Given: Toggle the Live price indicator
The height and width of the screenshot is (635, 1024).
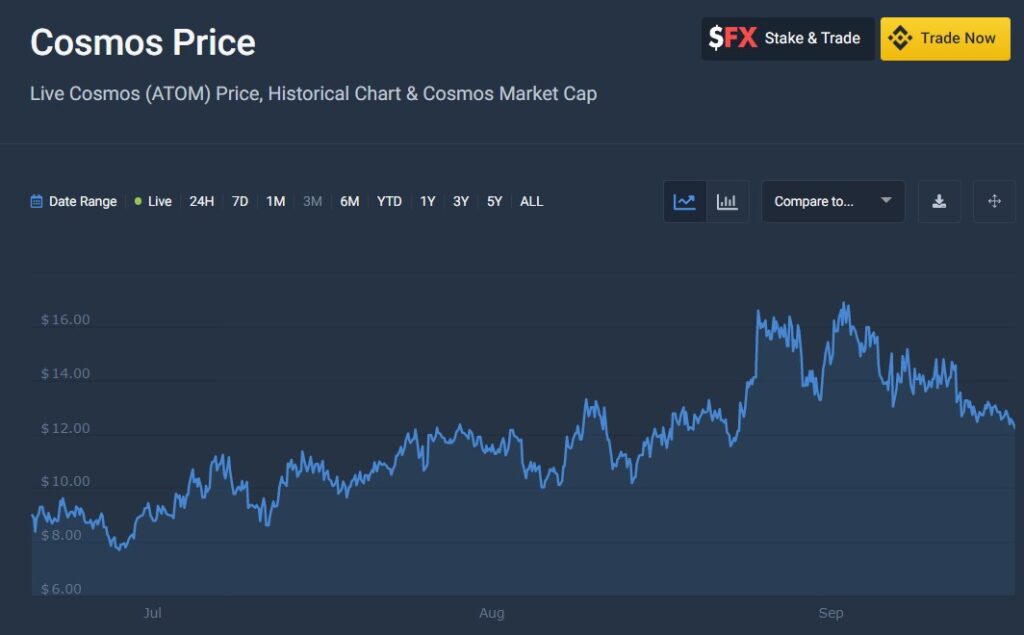Looking at the screenshot, I should coord(153,202).
